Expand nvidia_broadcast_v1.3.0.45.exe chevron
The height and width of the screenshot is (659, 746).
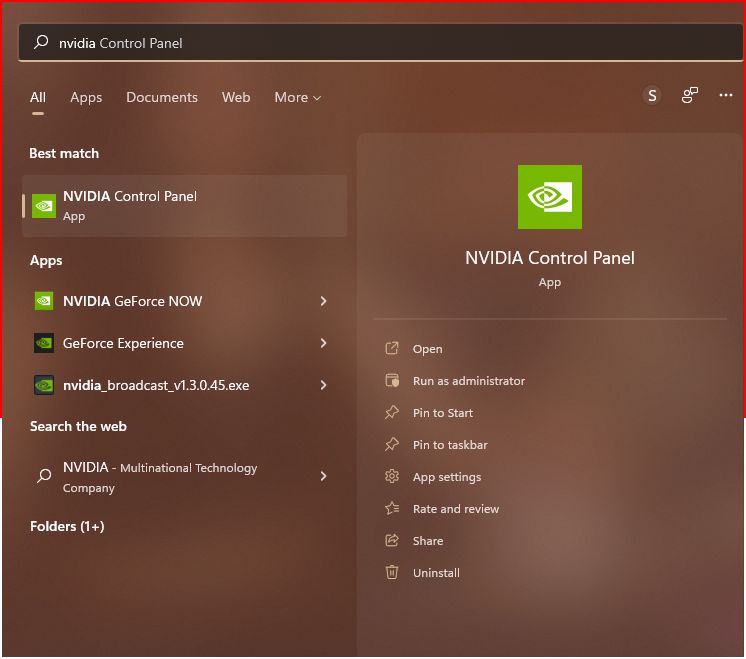[323, 385]
